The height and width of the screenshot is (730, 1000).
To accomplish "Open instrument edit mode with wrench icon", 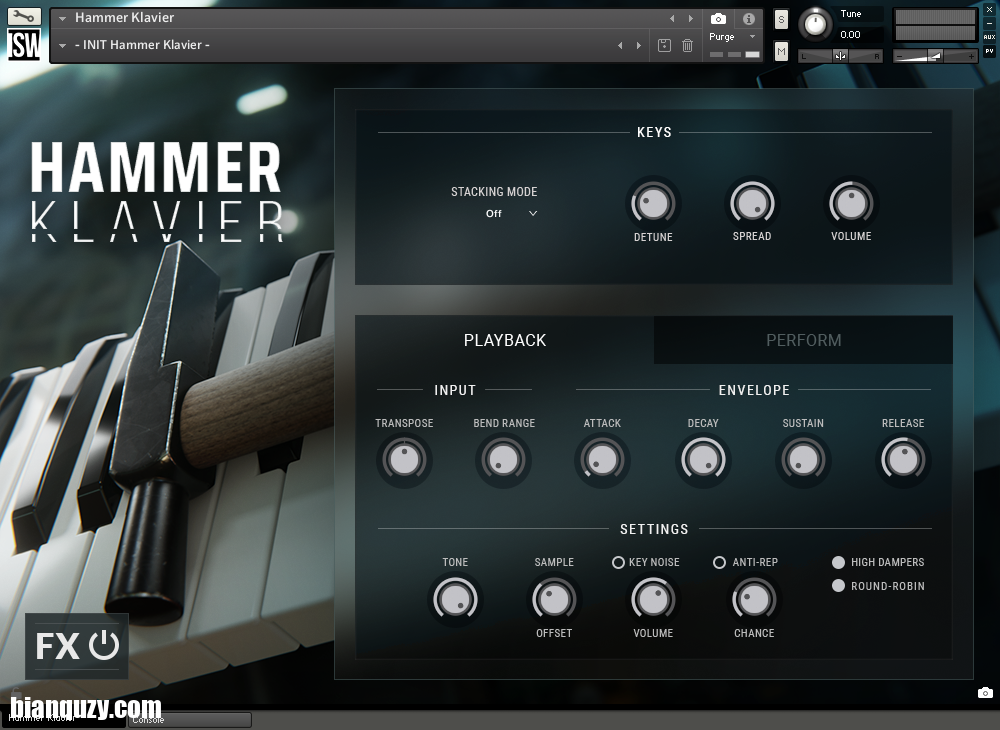I will [24, 16].
